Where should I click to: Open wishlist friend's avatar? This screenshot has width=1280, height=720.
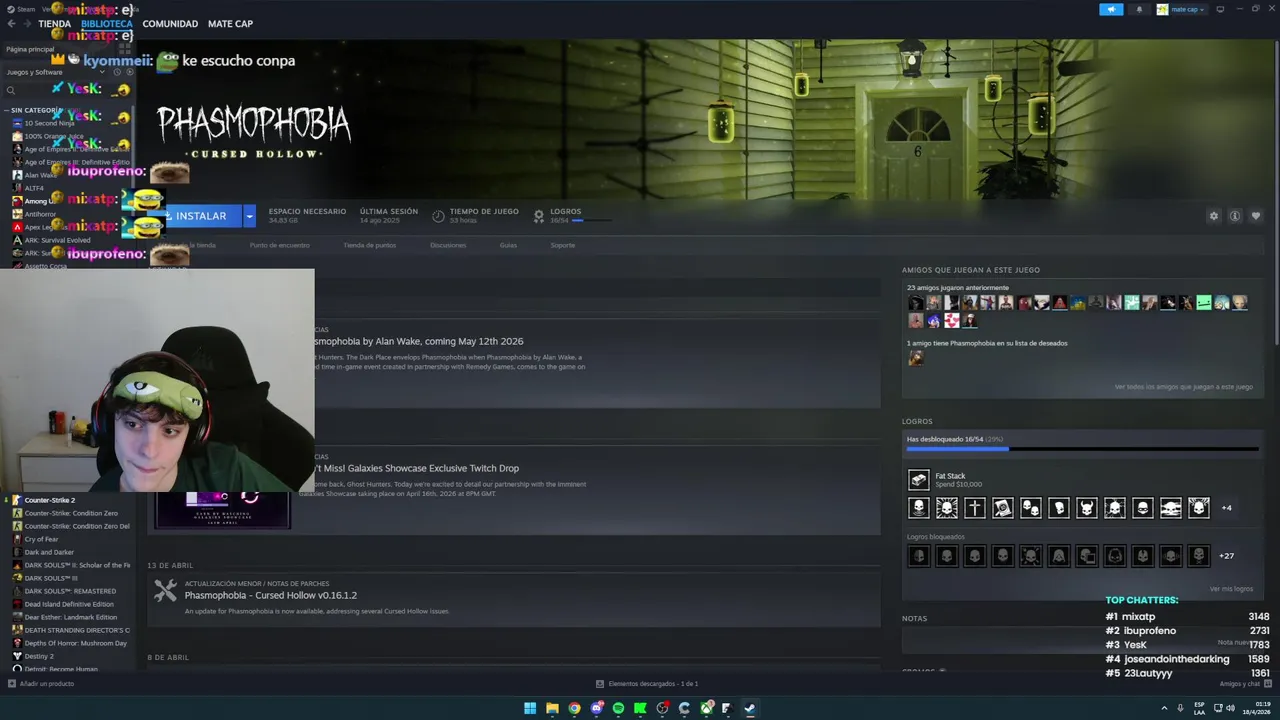pos(916,358)
